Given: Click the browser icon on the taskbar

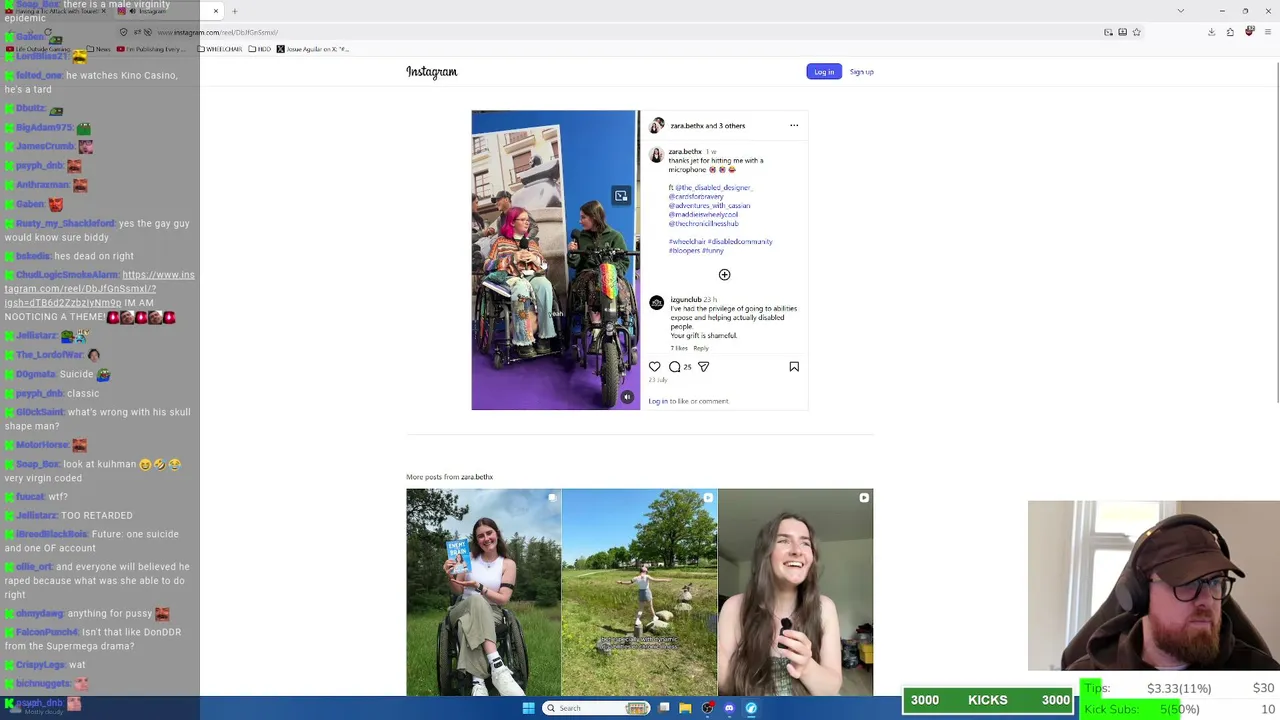Looking at the screenshot, I should 751,708.
